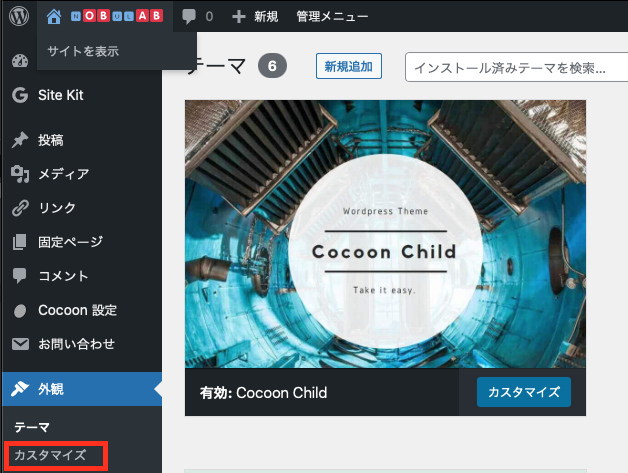Click the pages icon for 固定ページ
628x473 pixels.
point(19,242)
